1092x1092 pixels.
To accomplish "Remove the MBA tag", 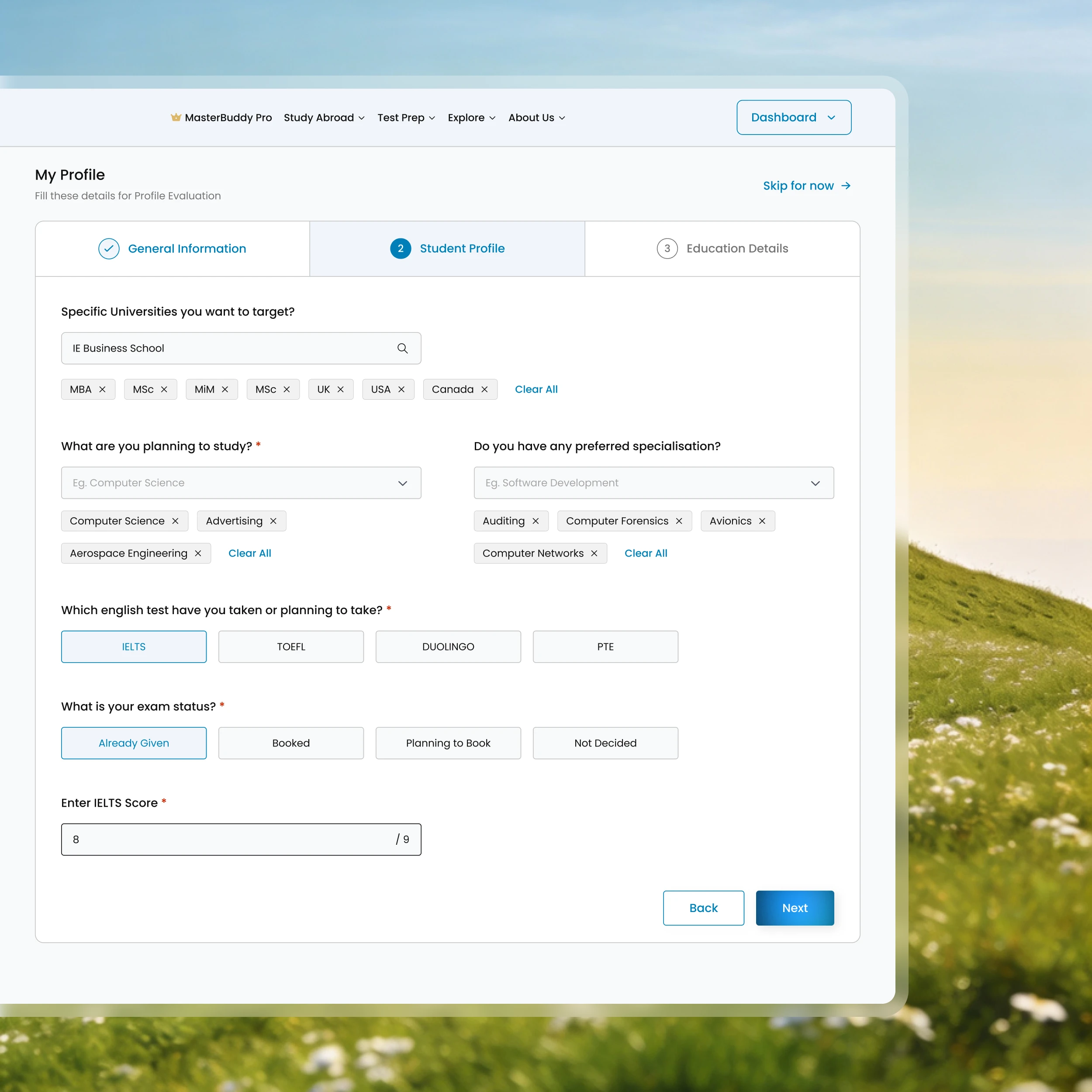I will click(x=102, y=390).
